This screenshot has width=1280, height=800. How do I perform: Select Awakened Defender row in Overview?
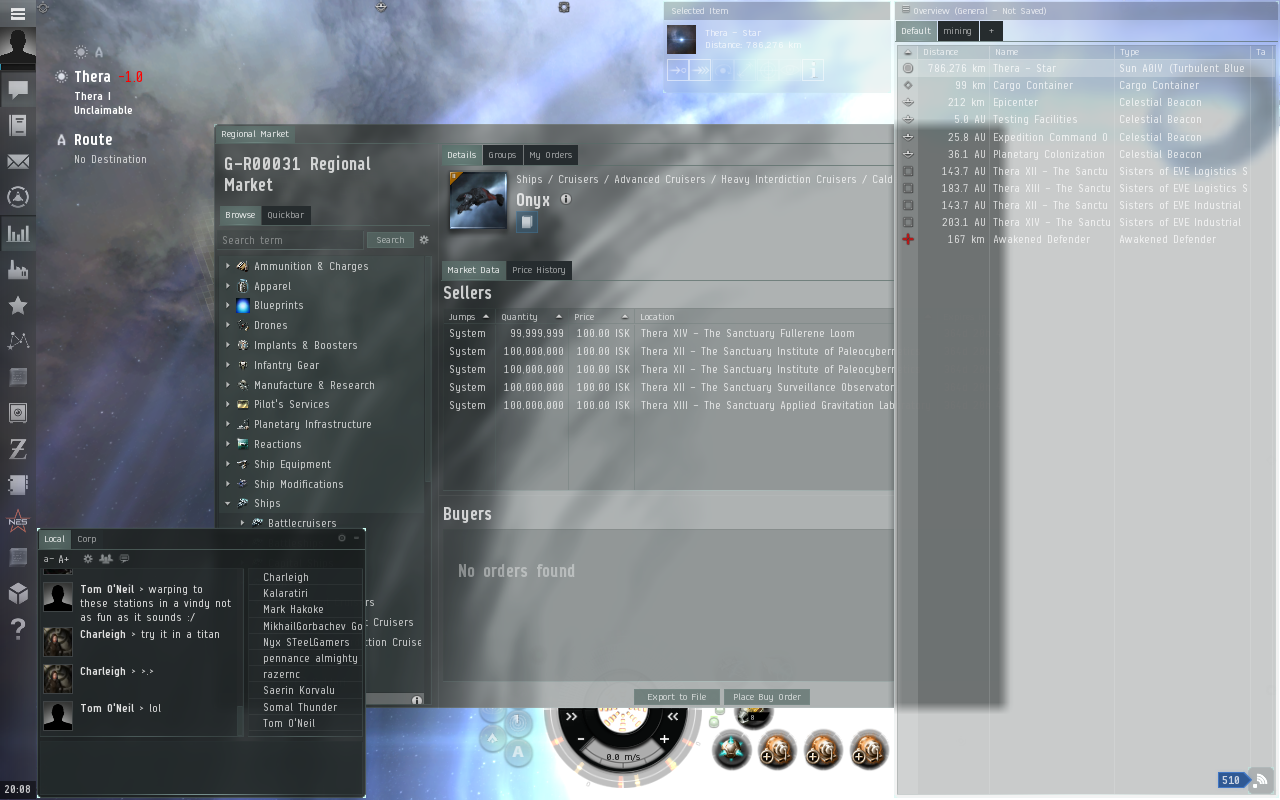click(x=1087, y=240)
